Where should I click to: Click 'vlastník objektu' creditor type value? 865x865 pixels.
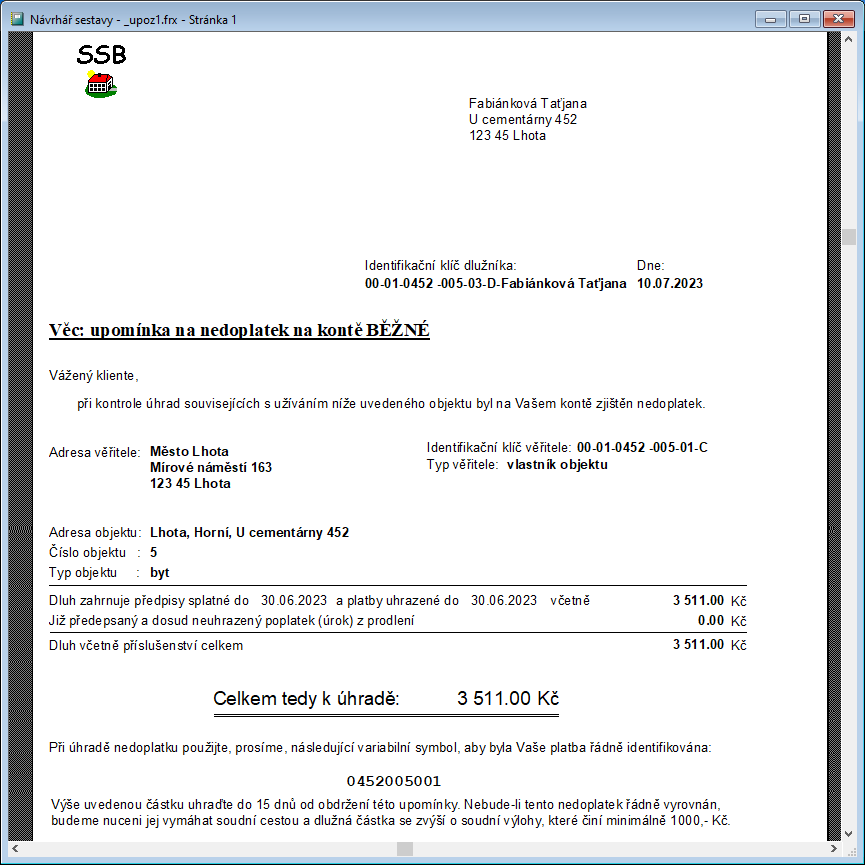[557, 464]
